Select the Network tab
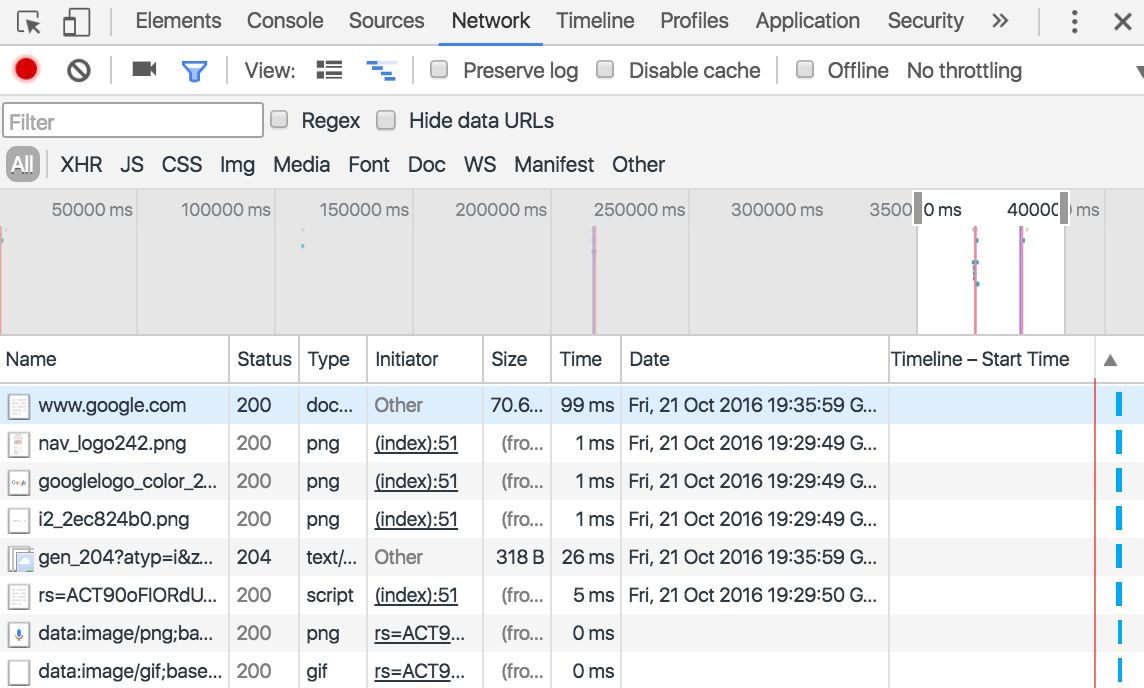This screenshot has width=1144, height=688. [x=491, y=20]
